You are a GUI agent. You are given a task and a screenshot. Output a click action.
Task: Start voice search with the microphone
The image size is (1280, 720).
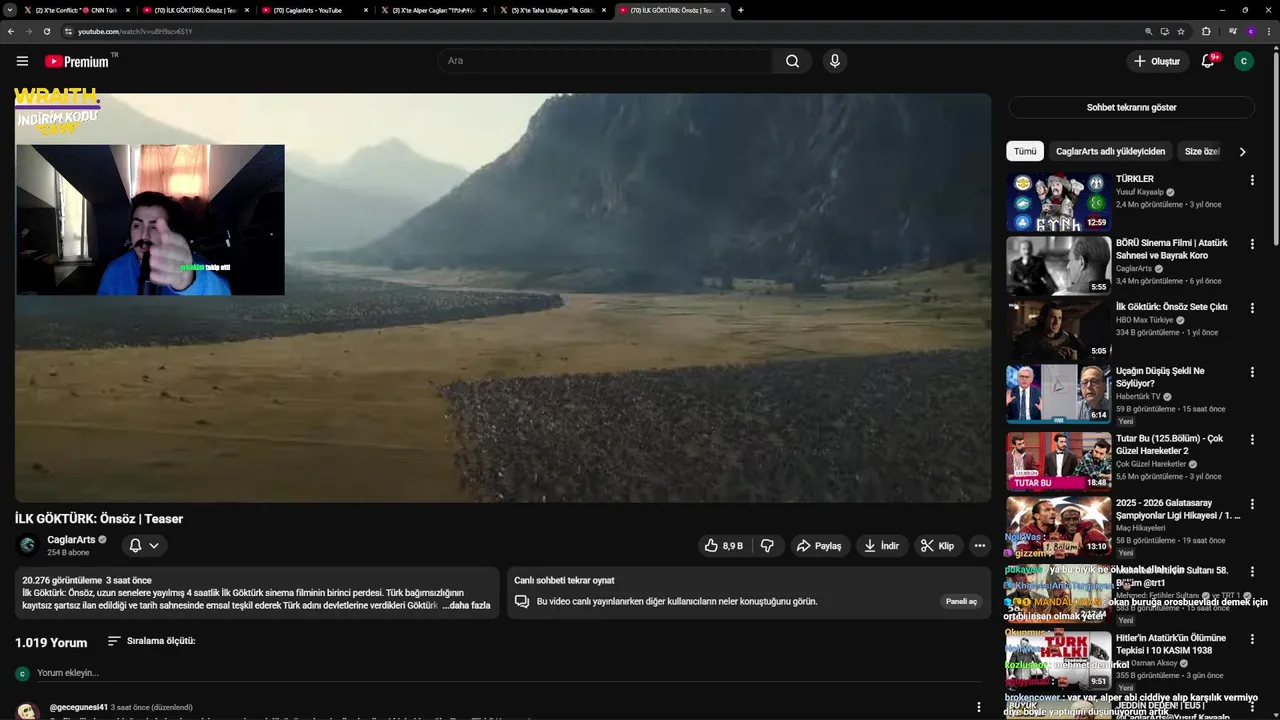(835, 61)
